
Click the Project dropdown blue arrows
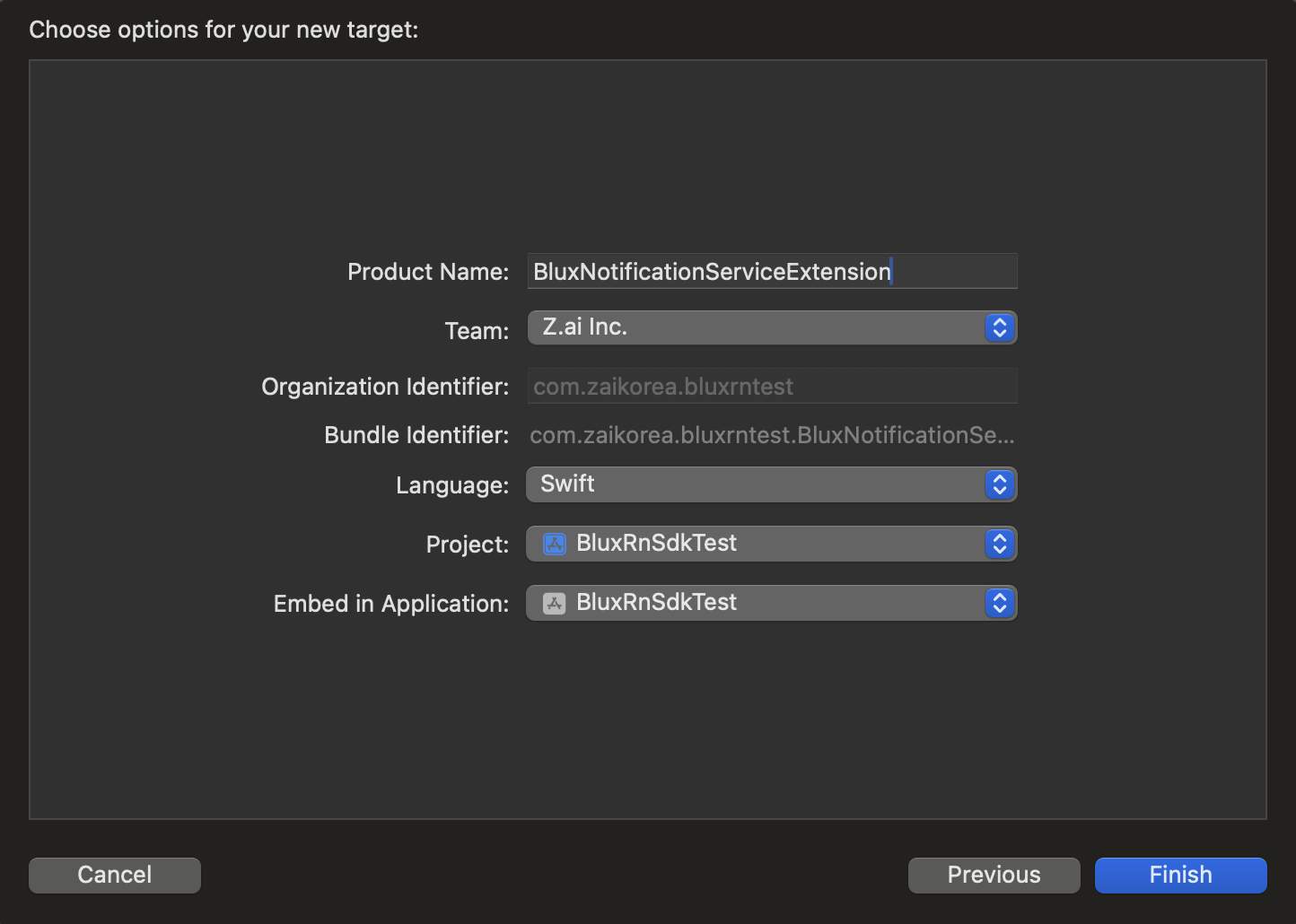pyautogui.click(x=1000, y=544)
